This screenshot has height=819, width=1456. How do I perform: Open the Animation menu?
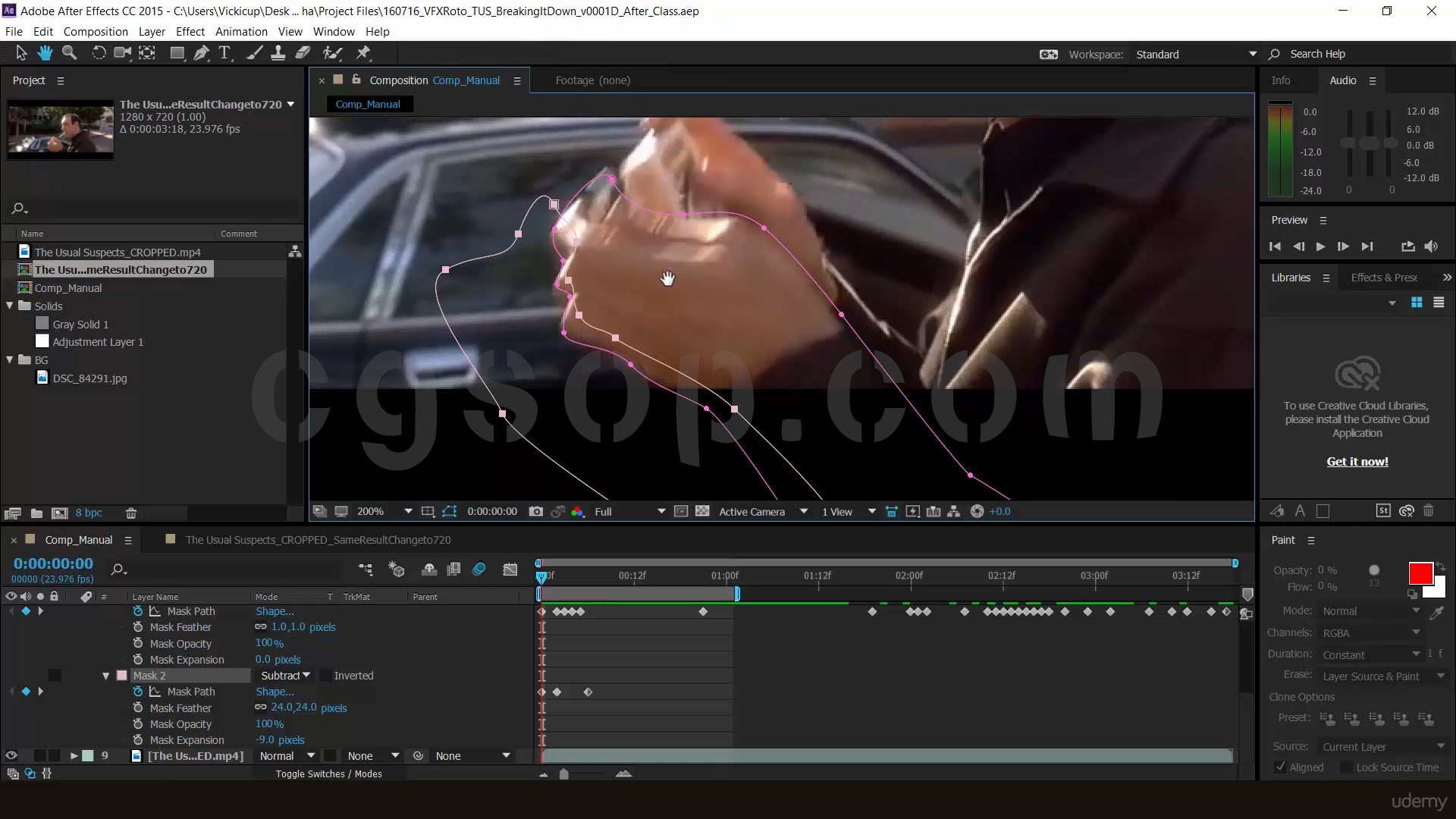(241, 32)
